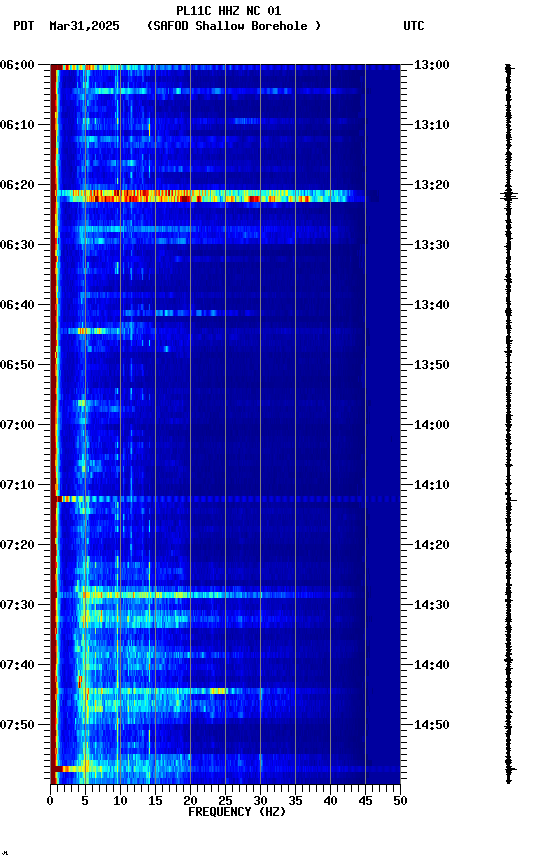This screenshot has height=864, width=552.
Task: Click the 06:20 PDT time label
Action: tap(17, 185)
